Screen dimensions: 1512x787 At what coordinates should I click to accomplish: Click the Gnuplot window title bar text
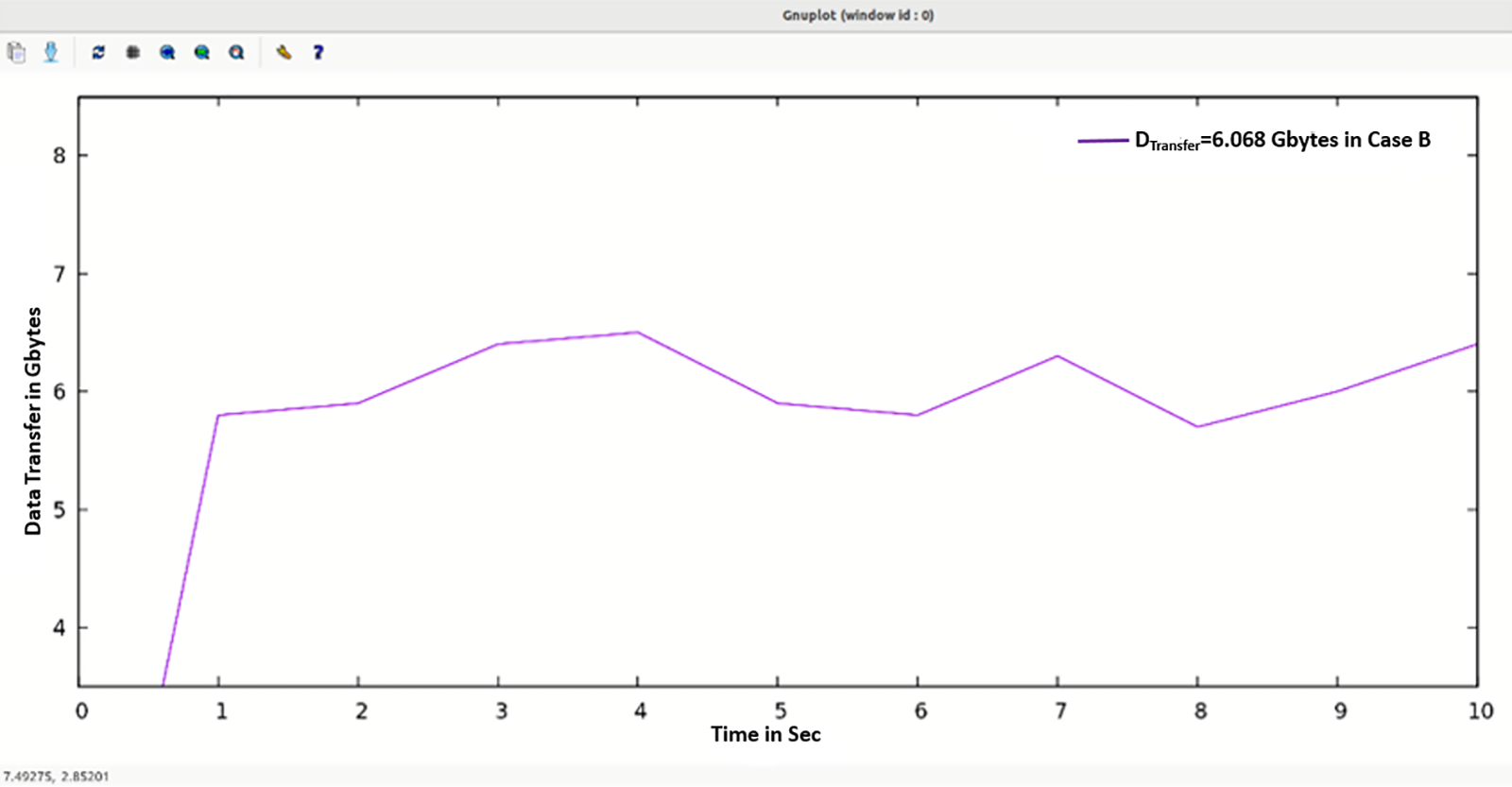[857, 15]
